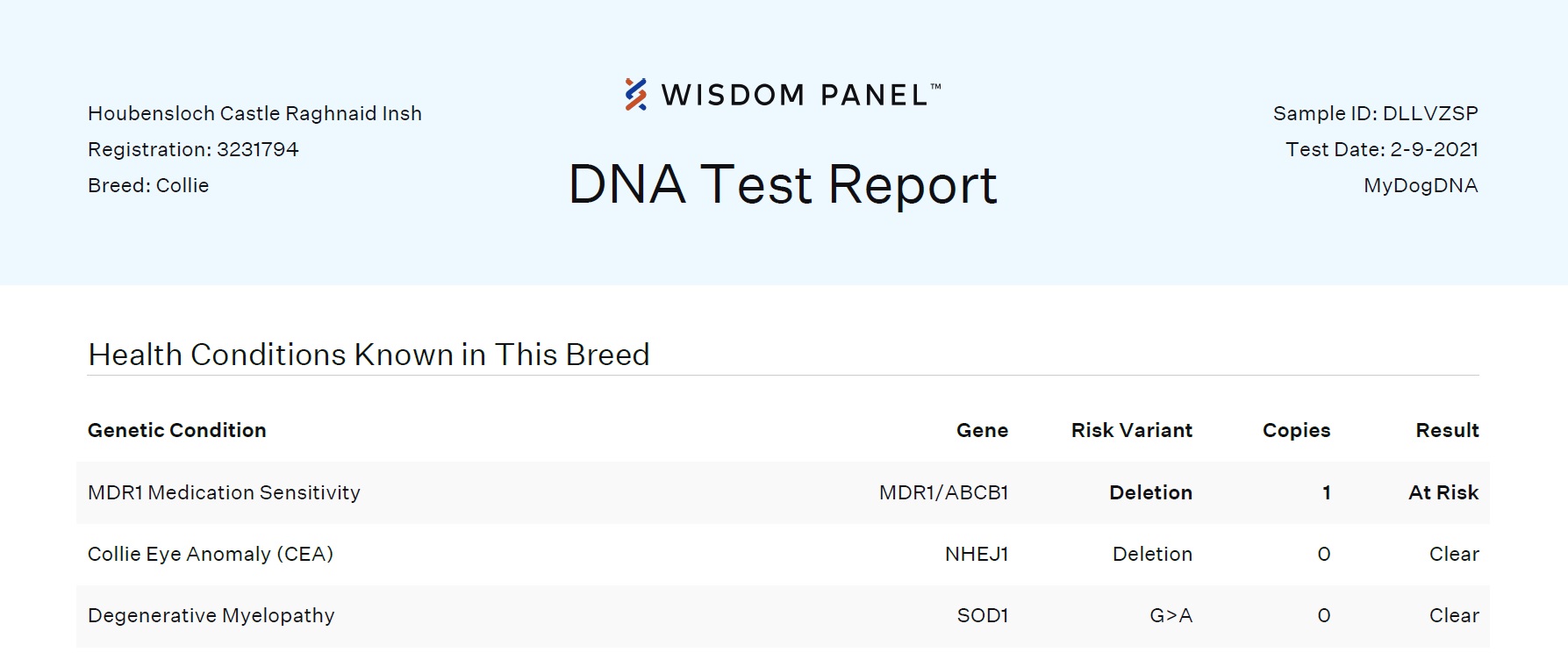Click the Genetic Condition column header
This screenshot has height=667, width=1568.
coord(176,430)
